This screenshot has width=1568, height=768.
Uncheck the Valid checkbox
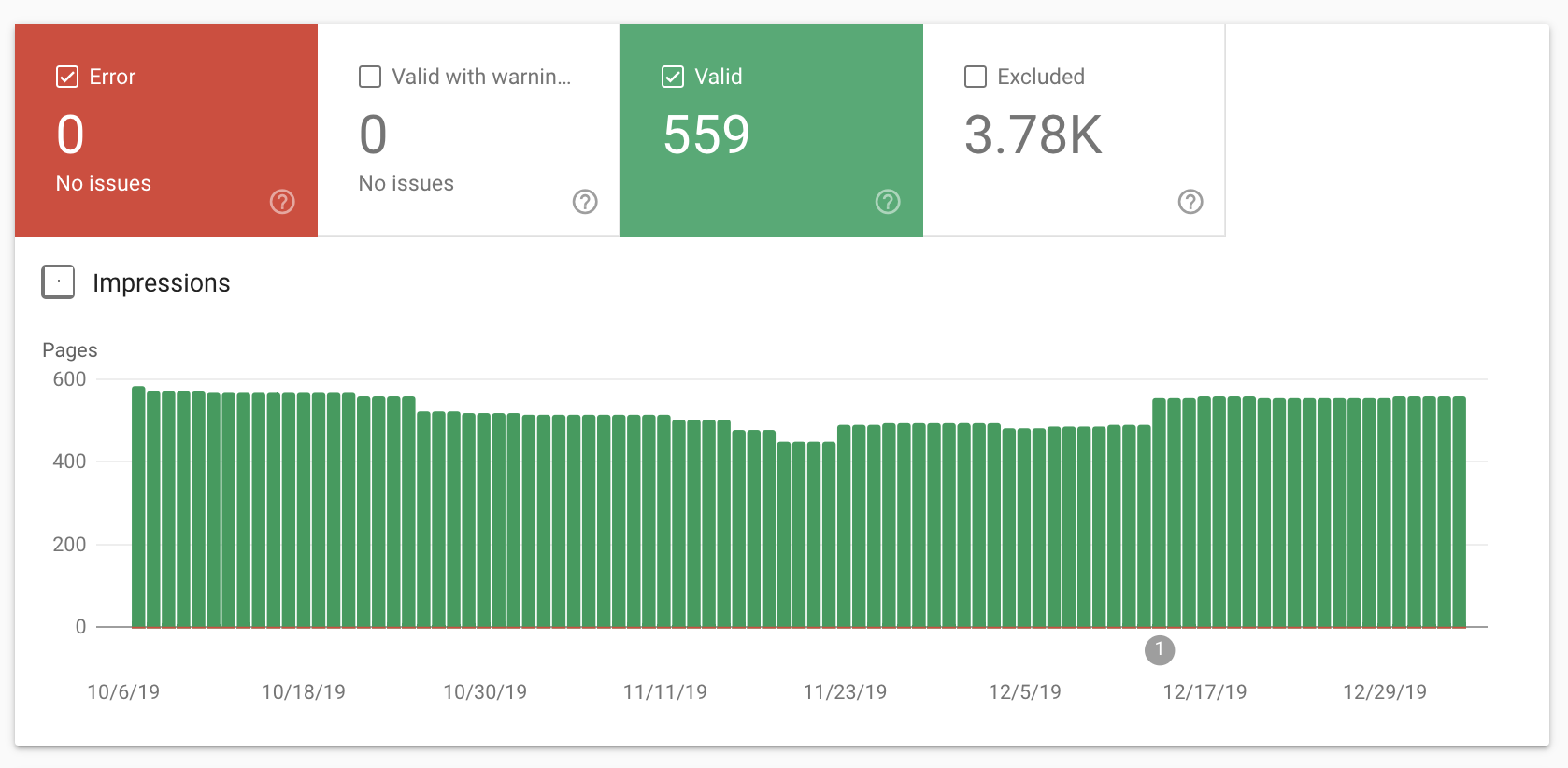673,77
